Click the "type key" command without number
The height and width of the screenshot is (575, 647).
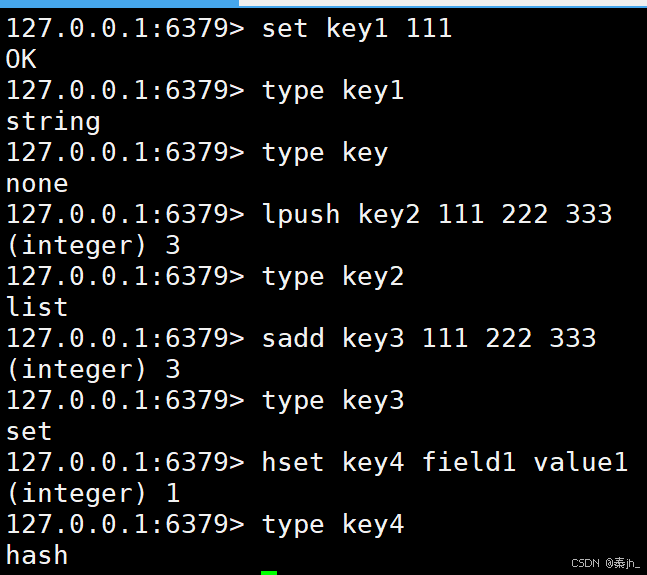pos(325,153)
